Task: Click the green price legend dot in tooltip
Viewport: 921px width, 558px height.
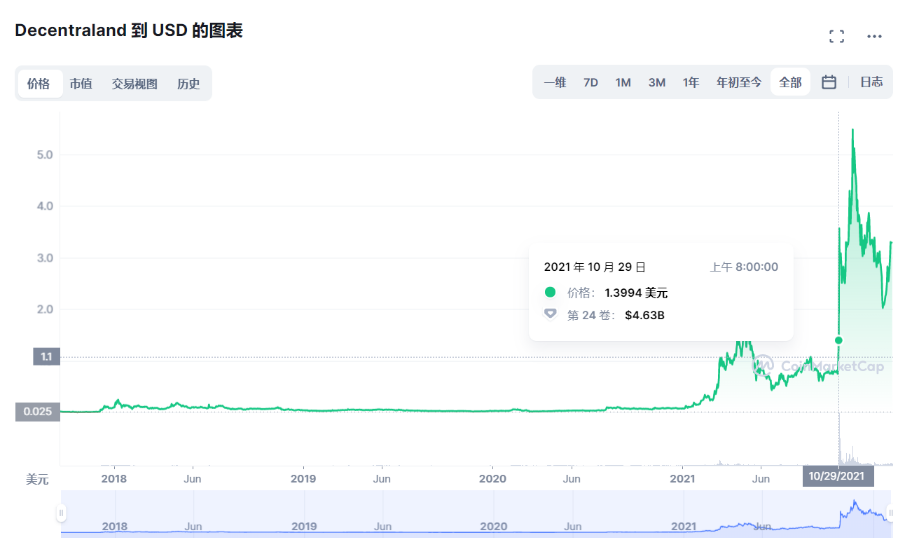Action: 550,292
